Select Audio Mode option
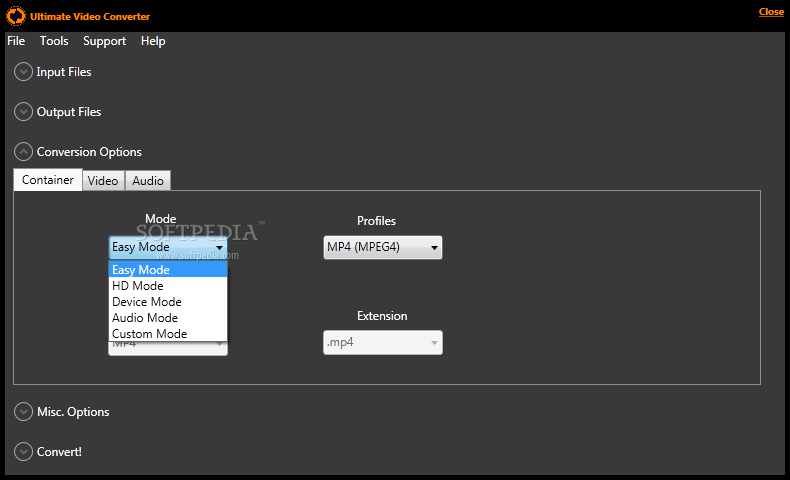Screen dimensions: 790x480 click(x=168, y=318)
